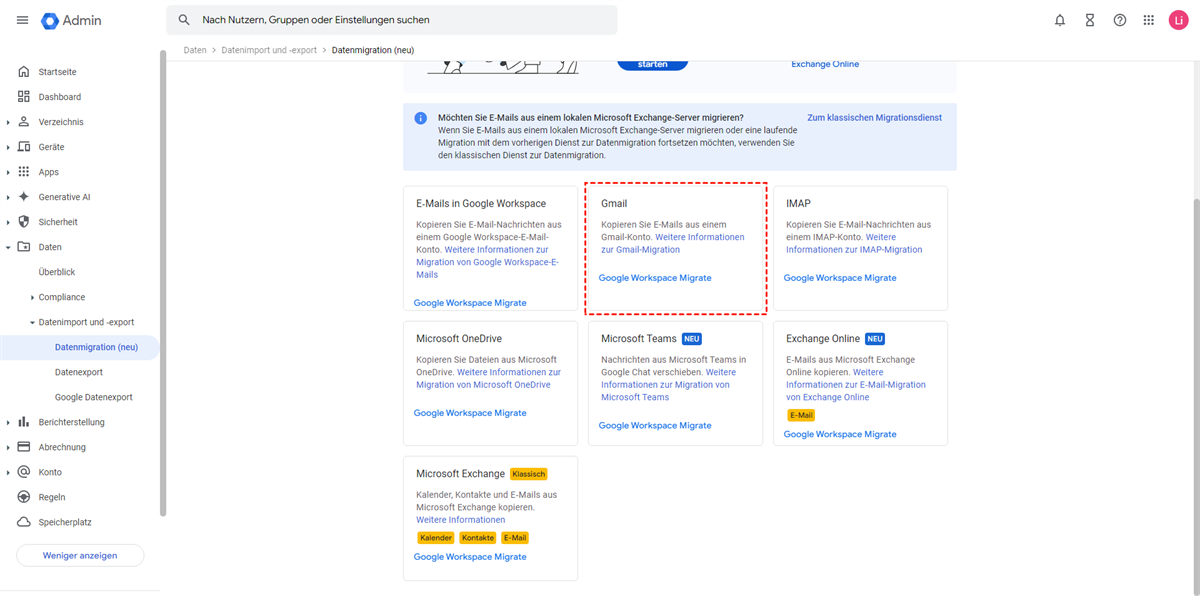Click the Generative AI sparkle icon

coord(24,197)
